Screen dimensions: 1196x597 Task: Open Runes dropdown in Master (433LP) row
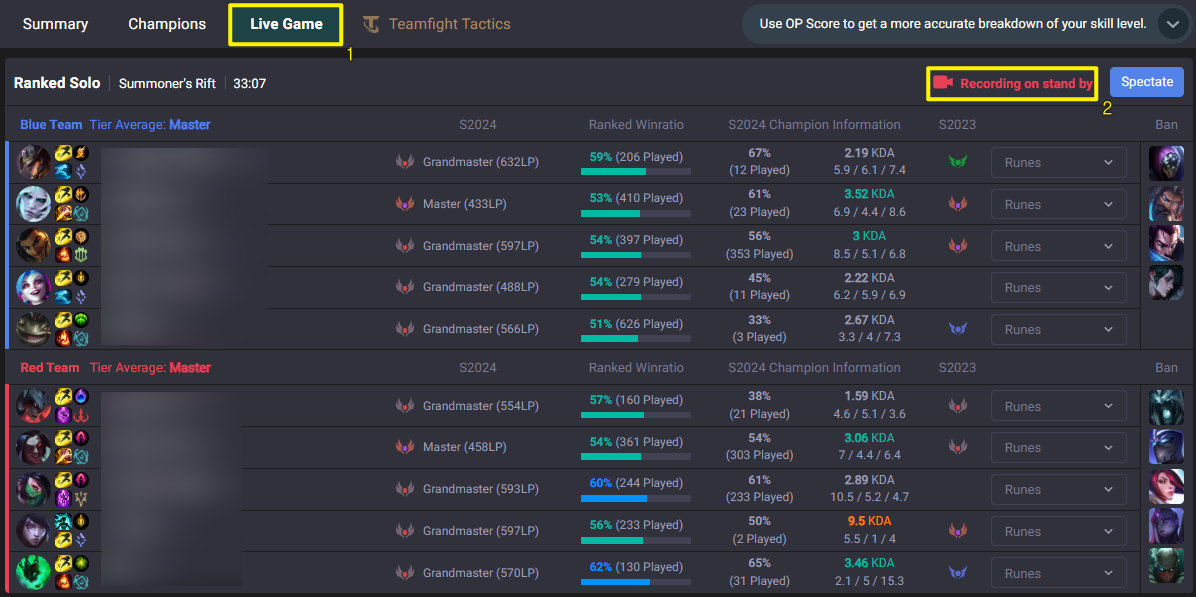tap(1059, 204)
